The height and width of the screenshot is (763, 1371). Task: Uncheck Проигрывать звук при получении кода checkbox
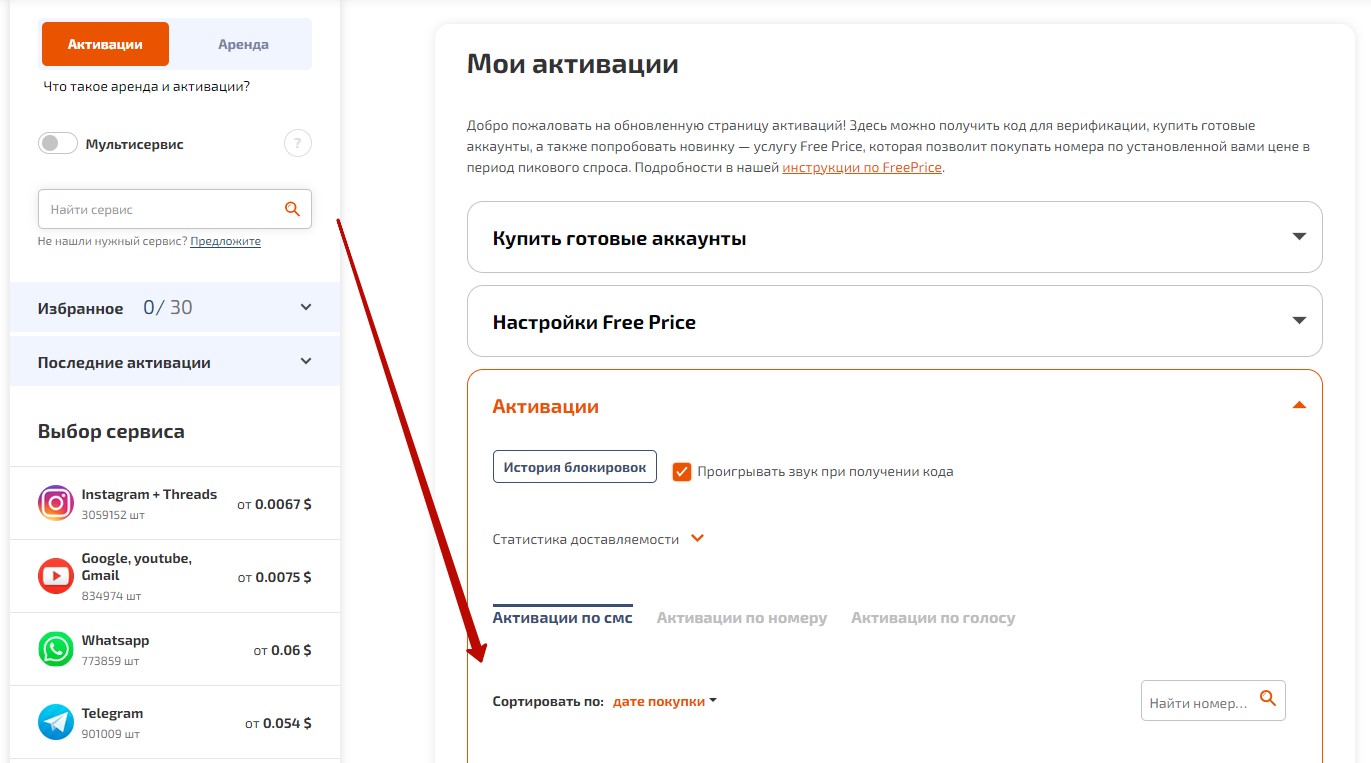(x=682, y=471)
